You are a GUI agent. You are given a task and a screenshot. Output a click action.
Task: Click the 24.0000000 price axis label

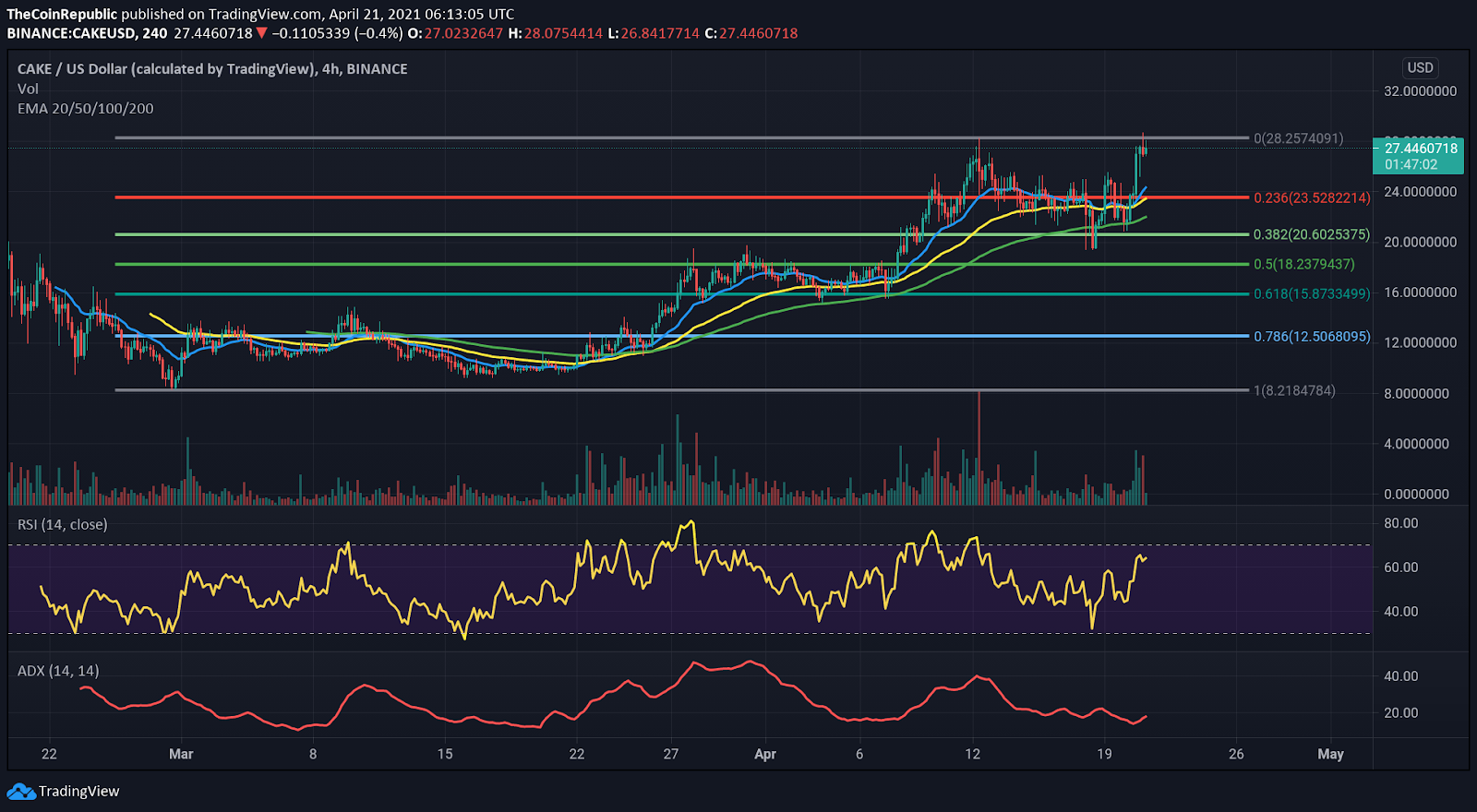pos(1420,192)
